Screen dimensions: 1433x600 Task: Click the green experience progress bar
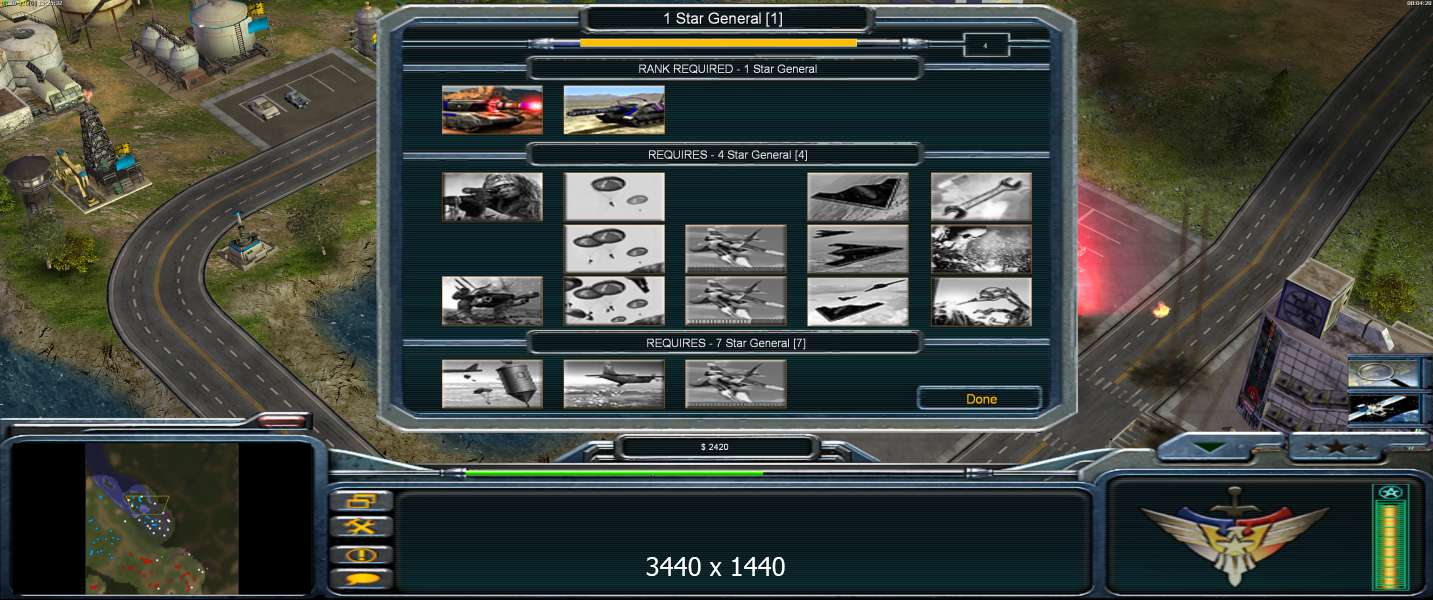pos(614,473)
